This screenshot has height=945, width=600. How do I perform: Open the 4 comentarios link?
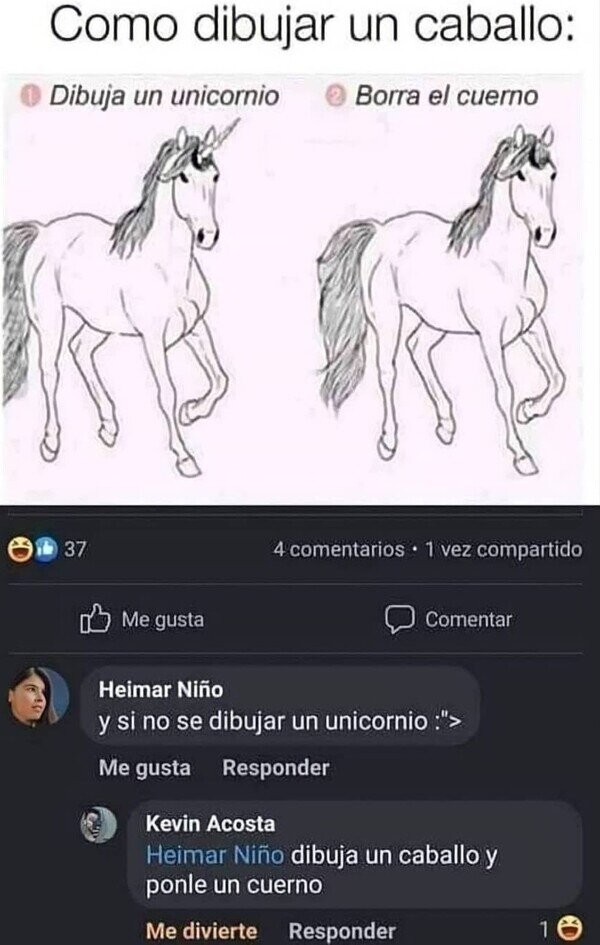339,550
